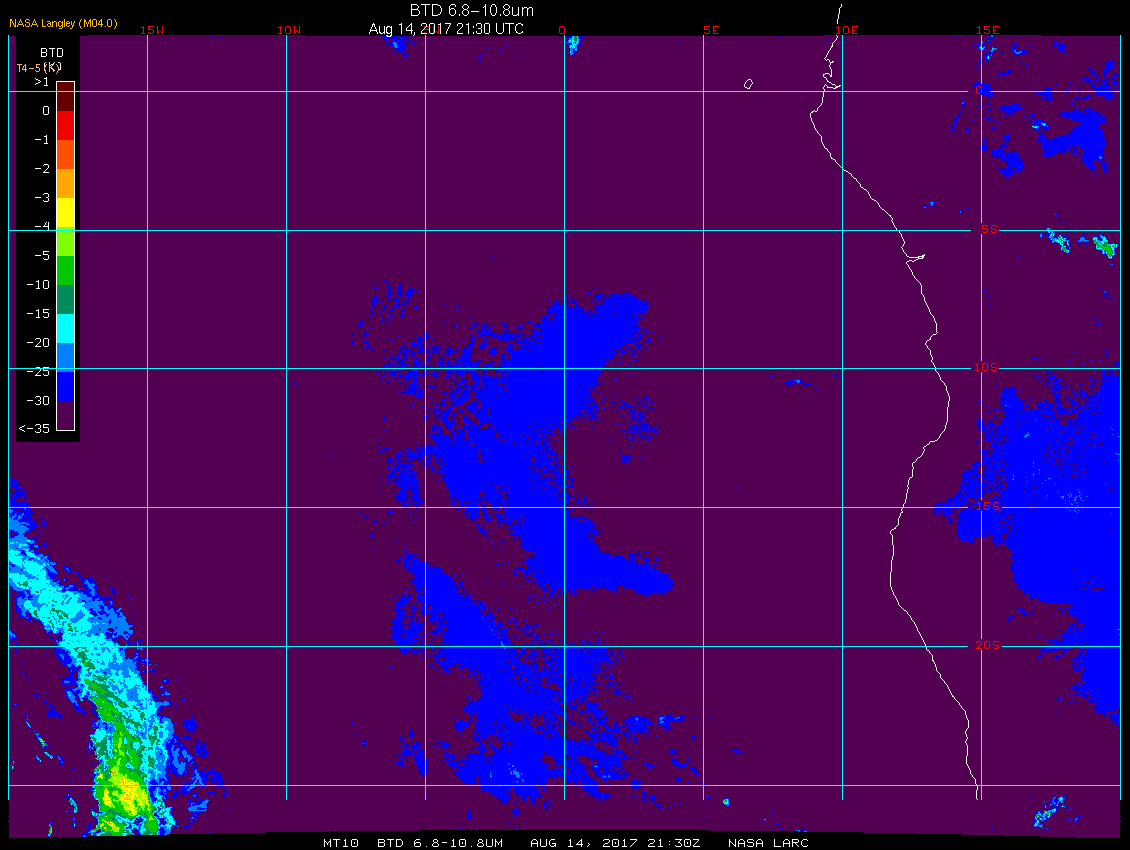Click the "T4-5 (K)" units label

[x=39, y=68]
